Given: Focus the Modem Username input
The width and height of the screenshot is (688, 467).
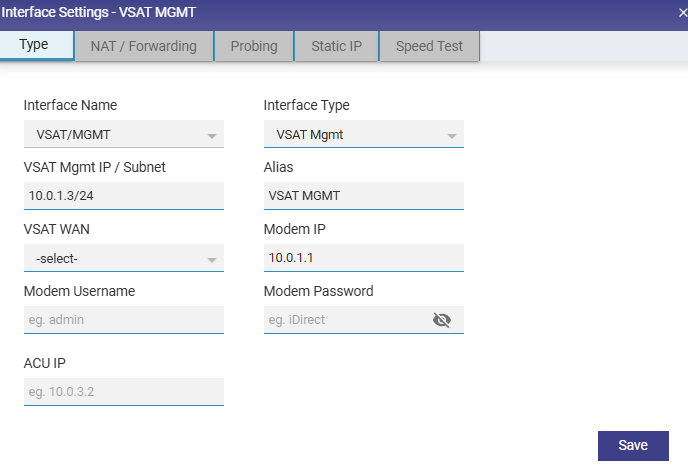Looking at the screenshot, I should click(123, 320).
